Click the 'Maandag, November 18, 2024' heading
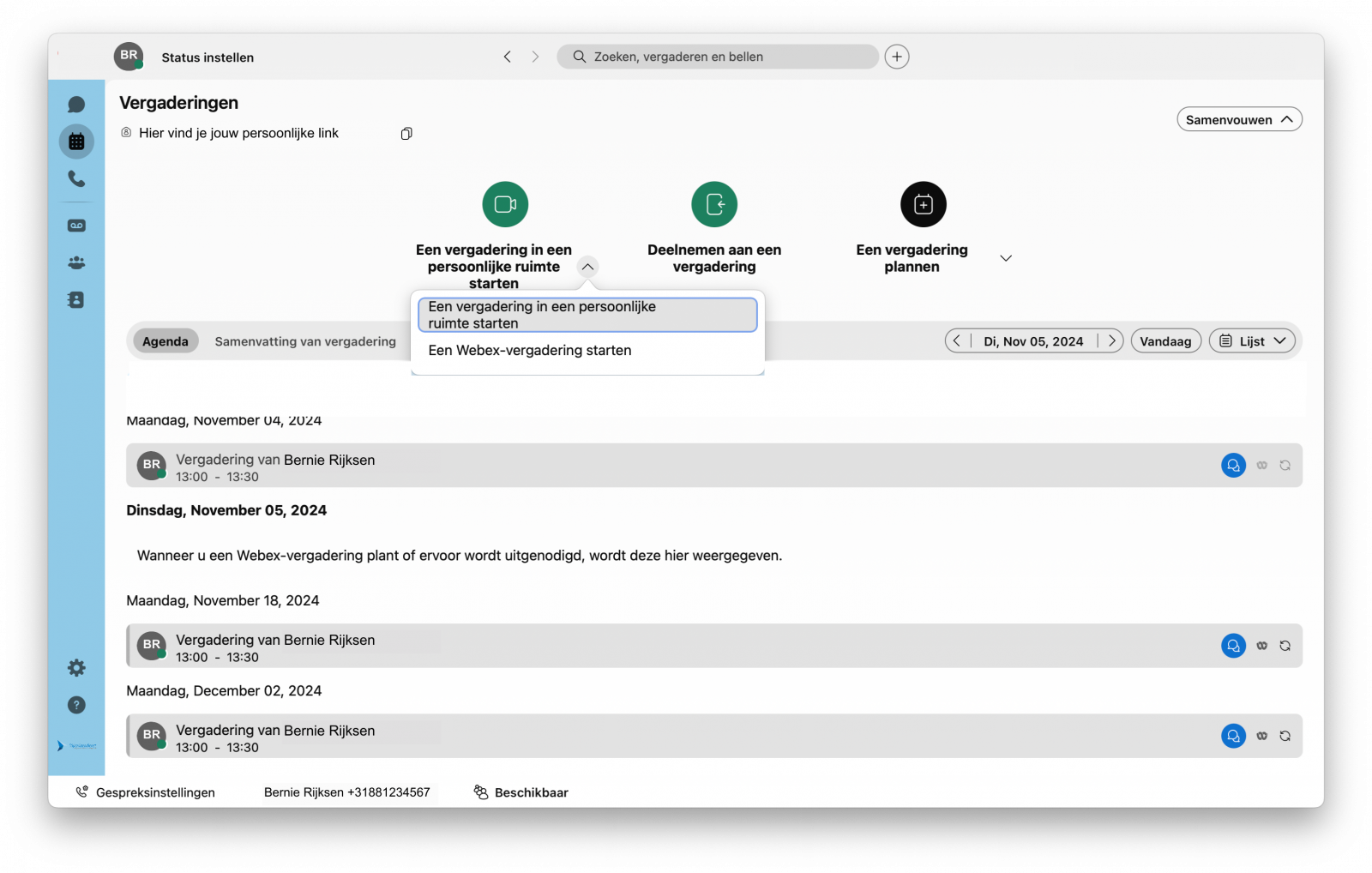The image size is (1372, 873). (223, 600)
